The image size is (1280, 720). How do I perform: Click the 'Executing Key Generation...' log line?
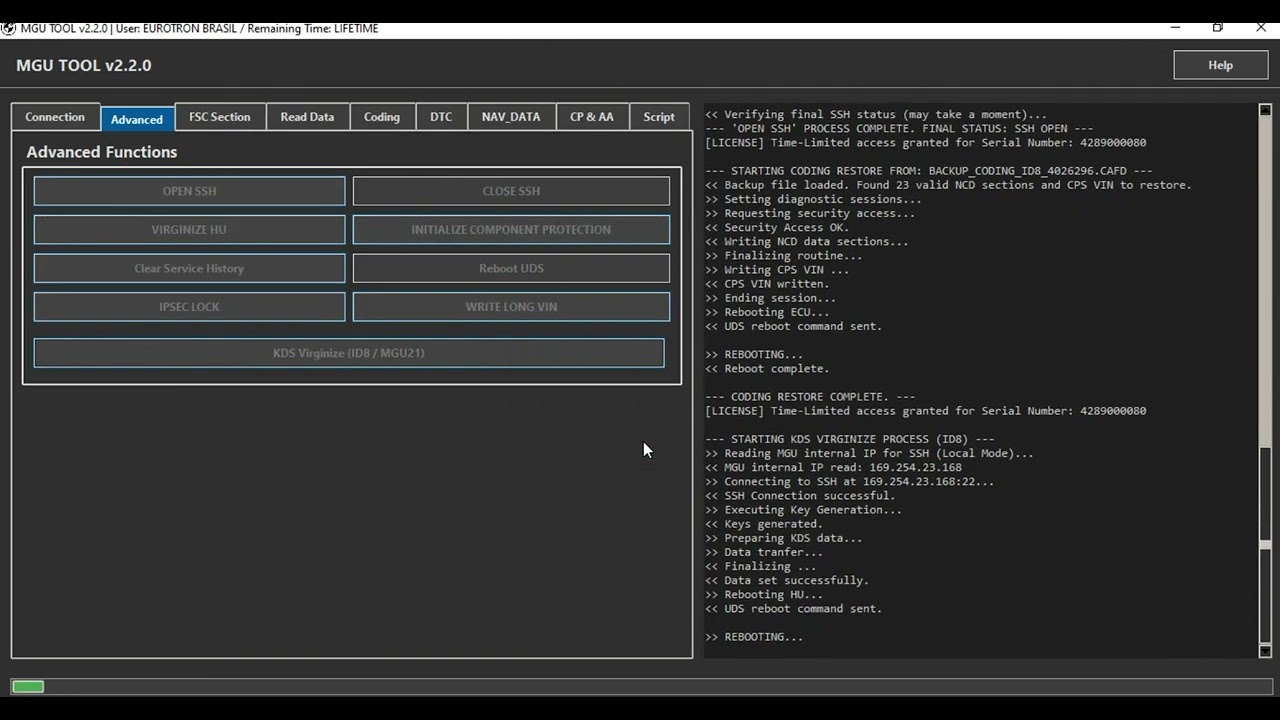tap(803, 510)
